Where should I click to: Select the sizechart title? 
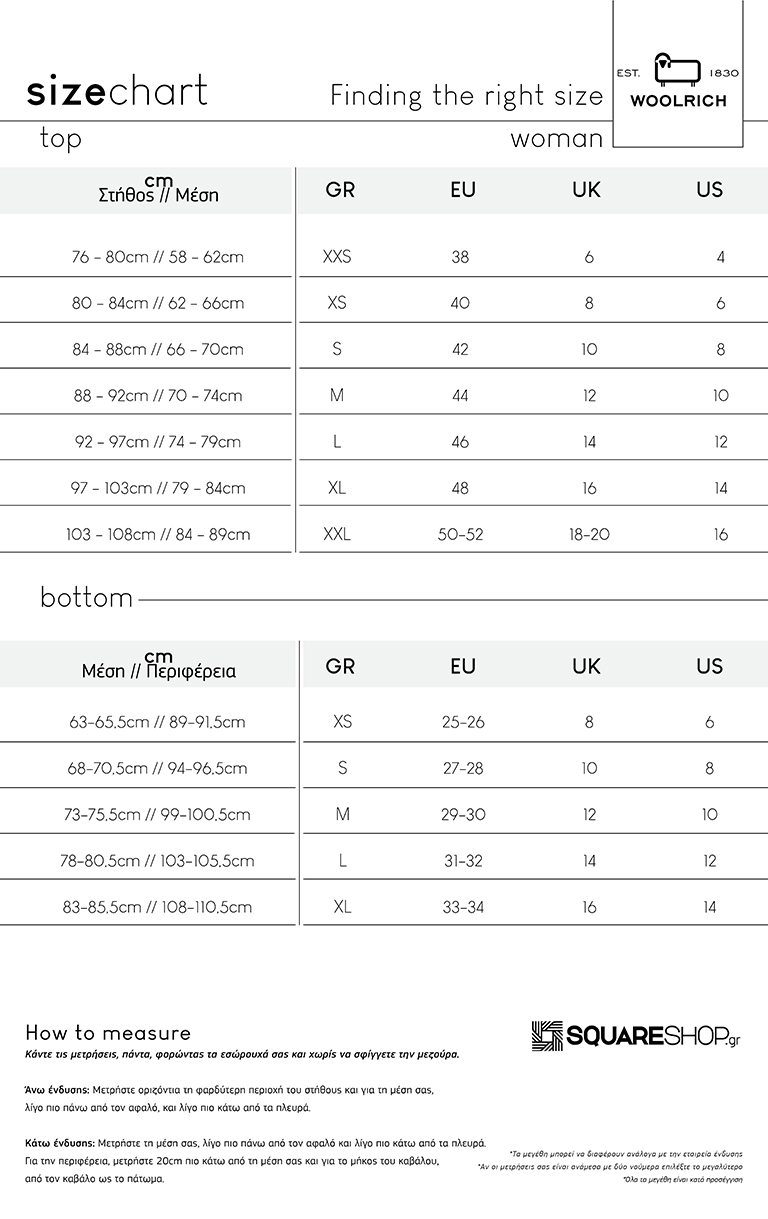click(117, 92)
